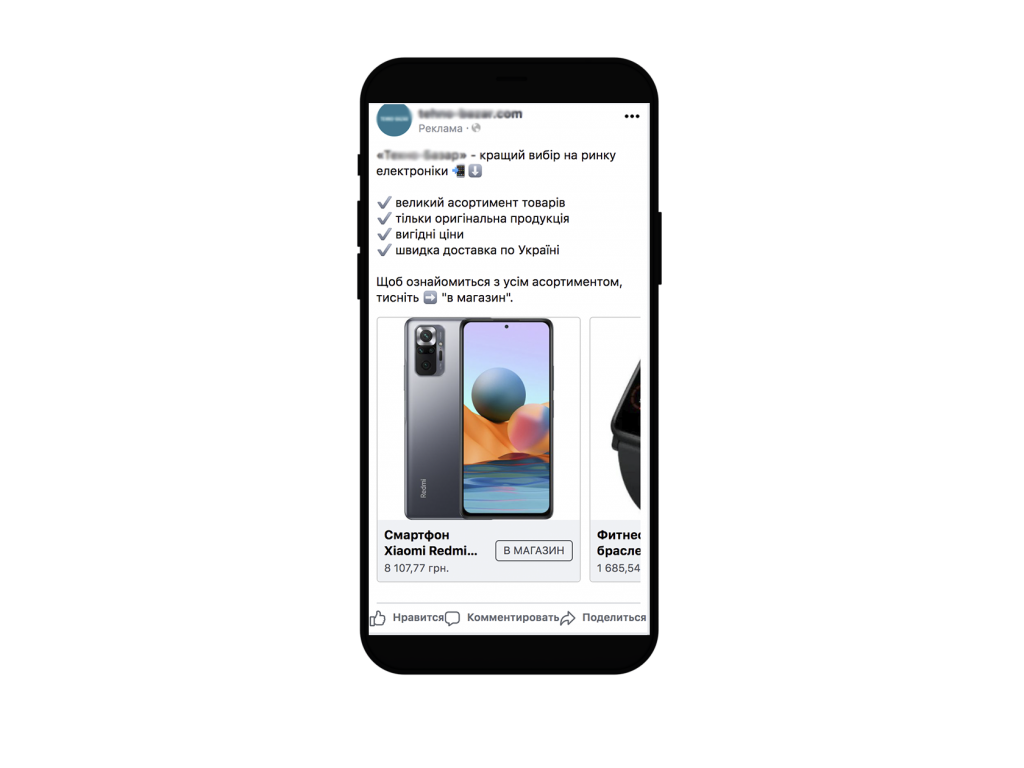Click the Нравится like label
This screenshot has width=1024, height=768.
click(418, 617)
